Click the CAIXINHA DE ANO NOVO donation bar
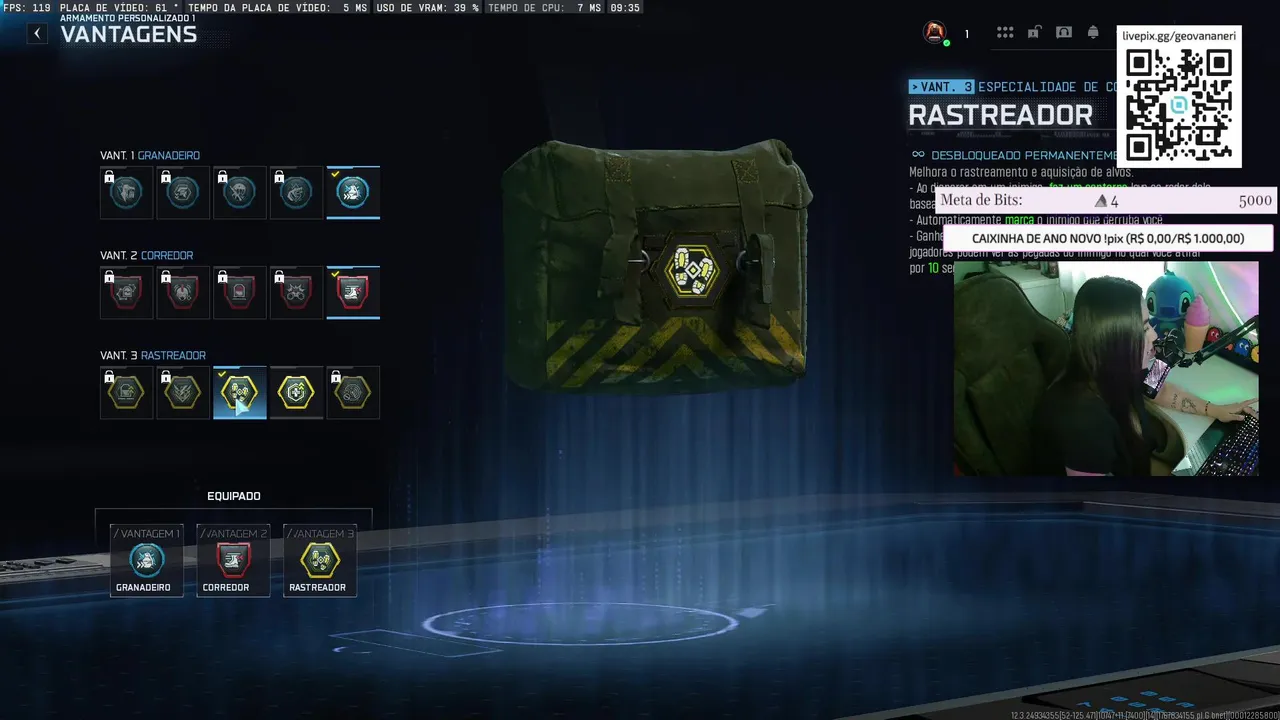The height and width of the screenshot is (720, 1280). click(x=1108, y=239)
